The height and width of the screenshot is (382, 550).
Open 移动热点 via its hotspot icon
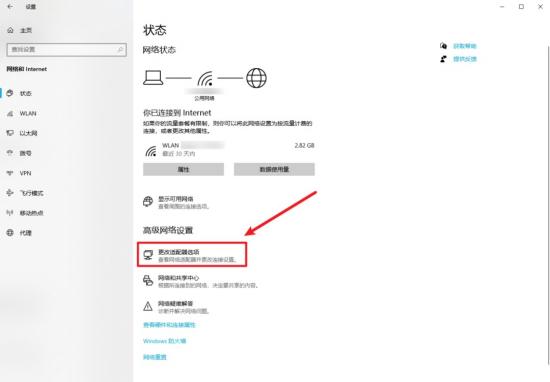click(10, 213)
